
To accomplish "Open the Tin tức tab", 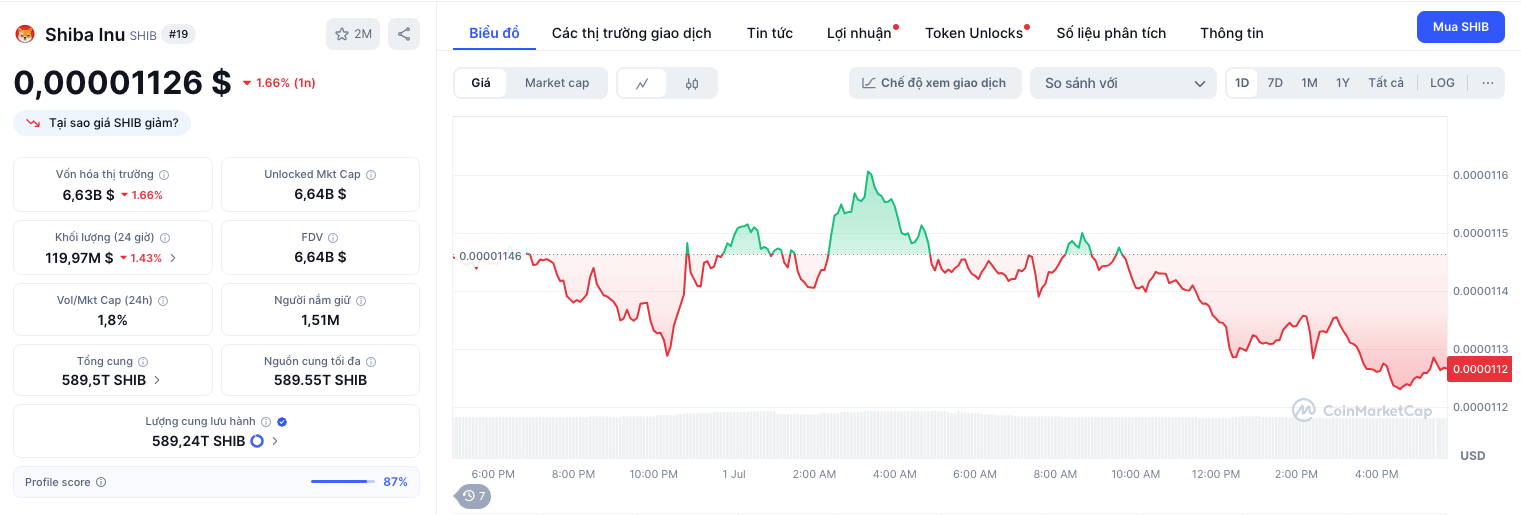I will coord(769,33).
